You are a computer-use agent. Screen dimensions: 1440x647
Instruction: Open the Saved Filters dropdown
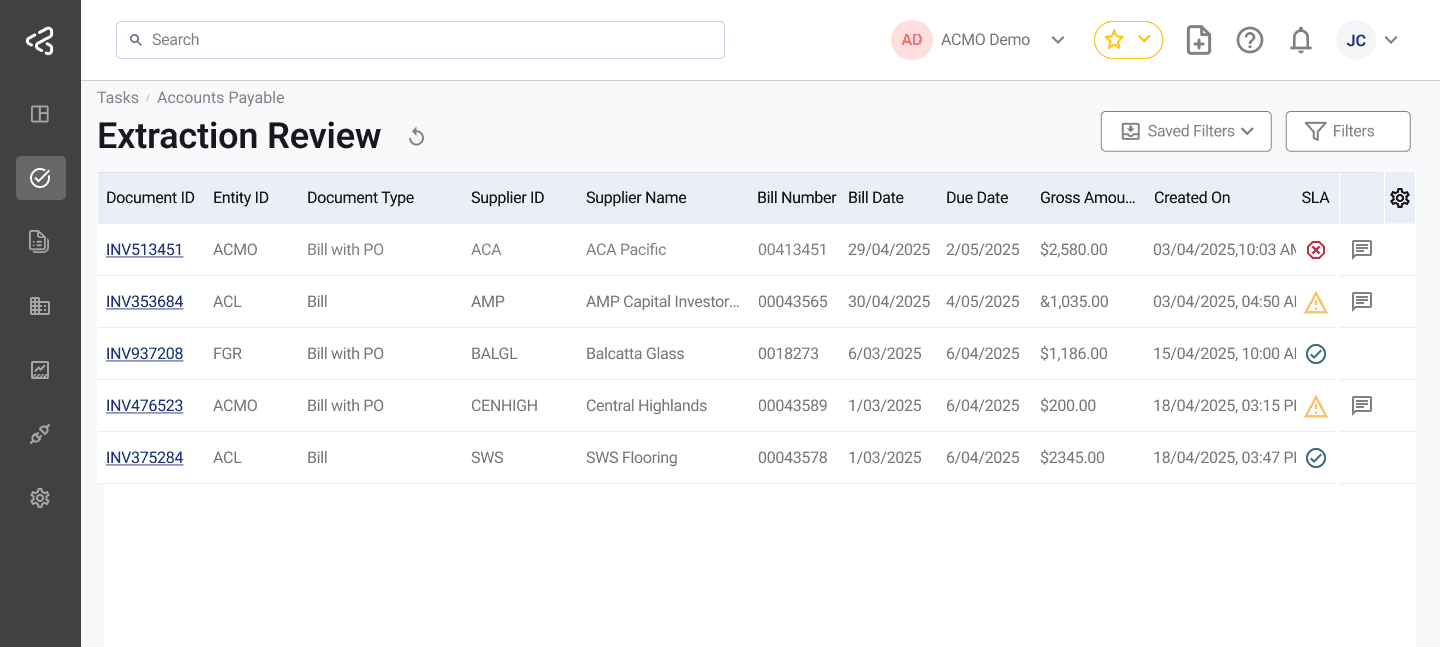[1186, 131]
